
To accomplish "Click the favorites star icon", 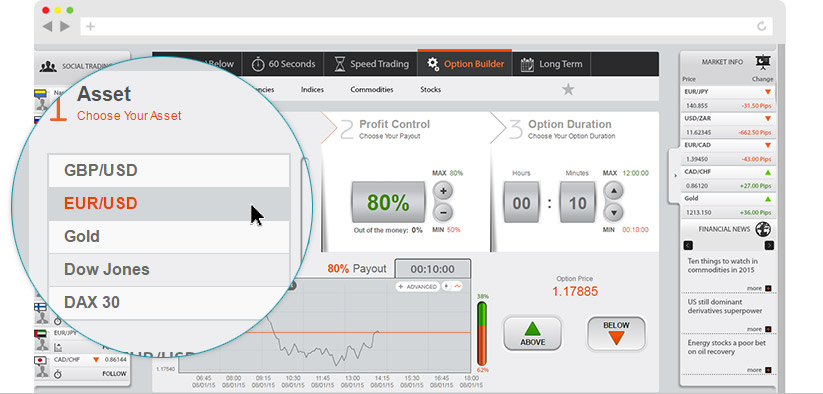I will (568, 90).
